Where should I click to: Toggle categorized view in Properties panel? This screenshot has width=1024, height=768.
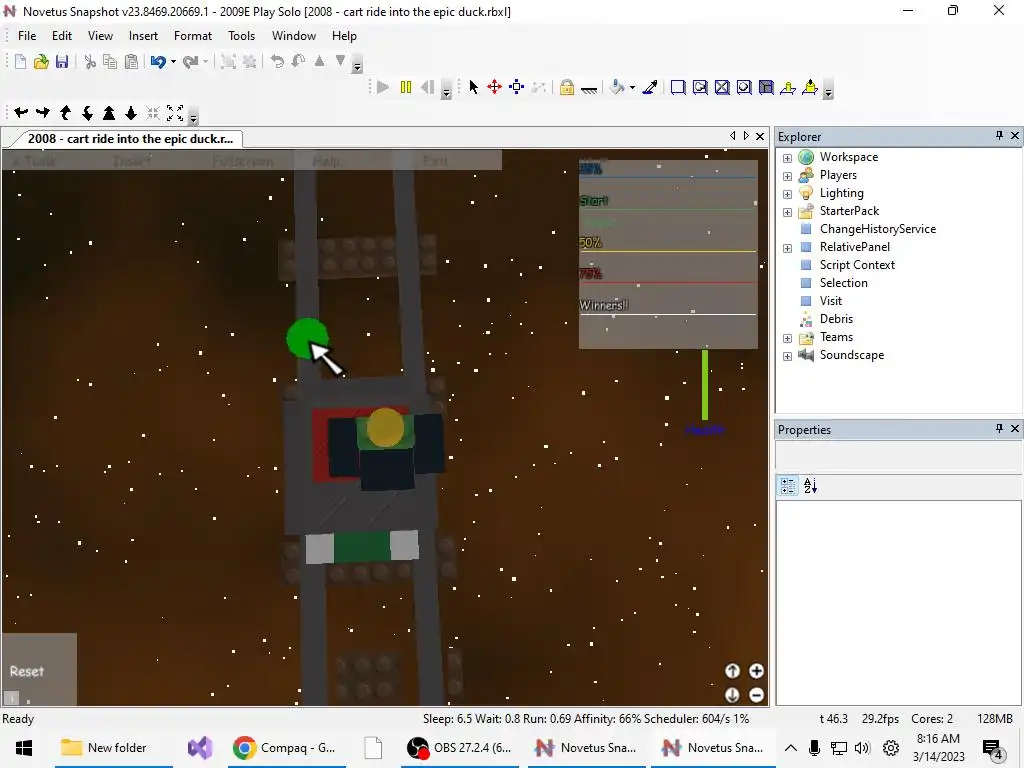tap(788, 485)
